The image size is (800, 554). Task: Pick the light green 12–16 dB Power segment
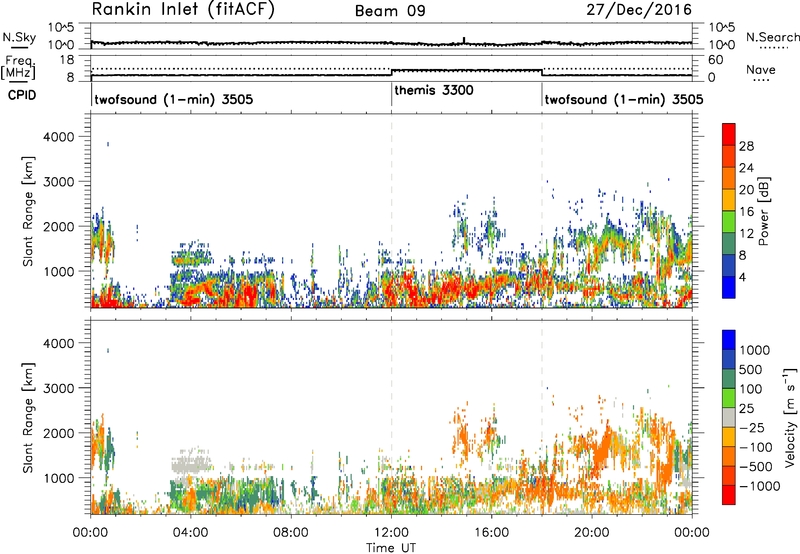tap(729, 222)
